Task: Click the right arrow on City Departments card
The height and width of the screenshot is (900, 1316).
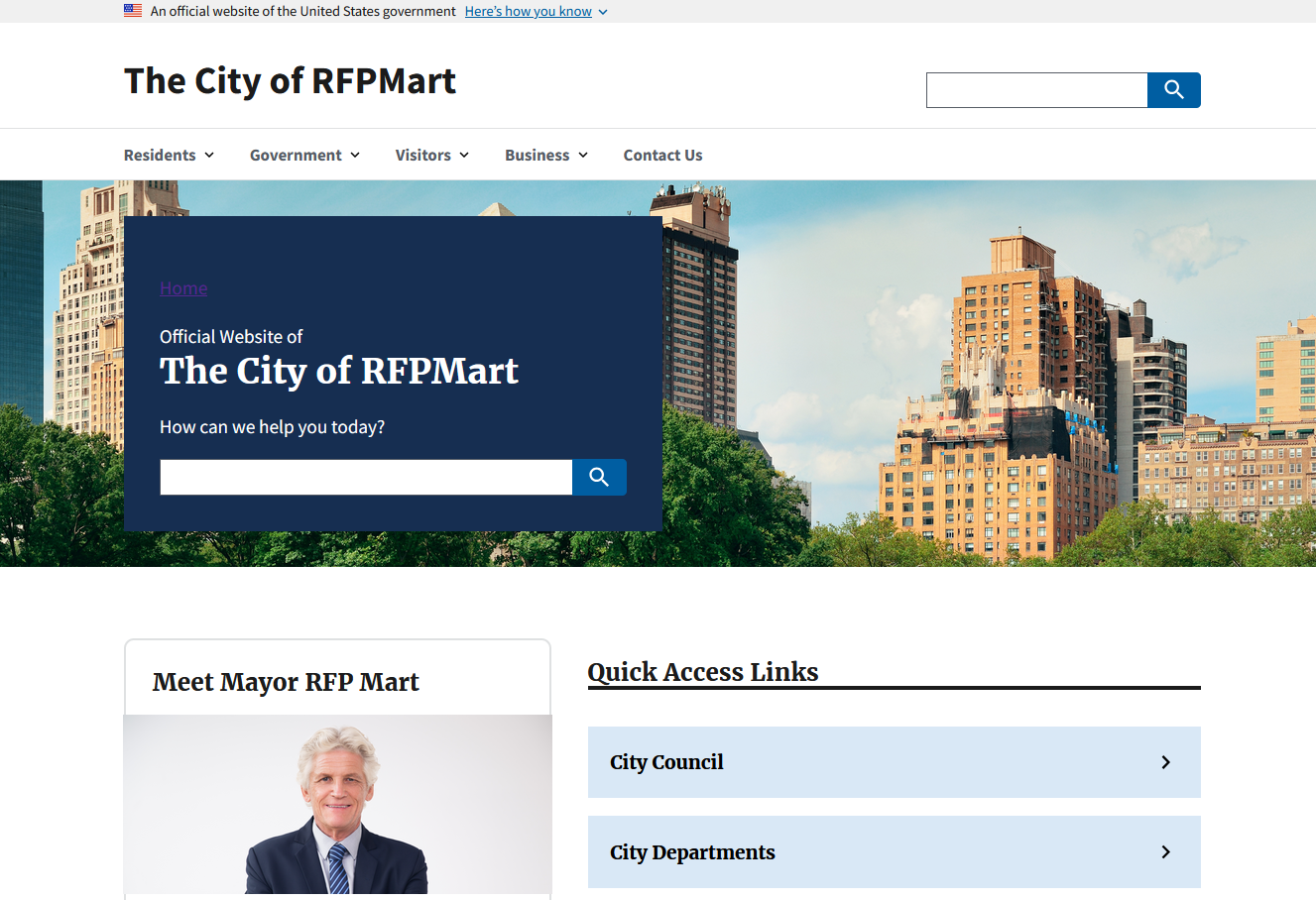Action: coord(1165,851)
